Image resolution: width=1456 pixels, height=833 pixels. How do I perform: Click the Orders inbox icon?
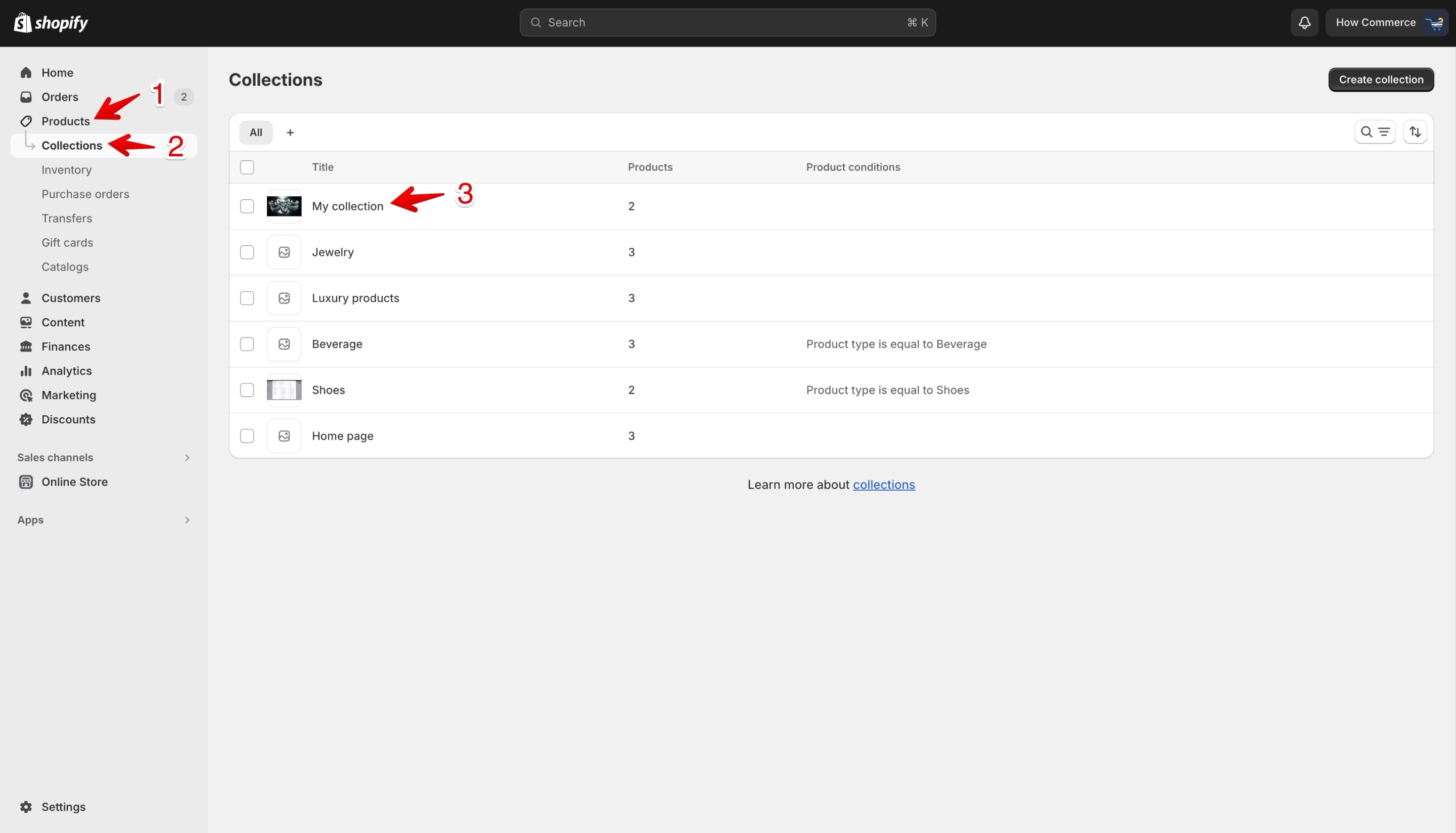pyautogui.click(x=26, y=97)
